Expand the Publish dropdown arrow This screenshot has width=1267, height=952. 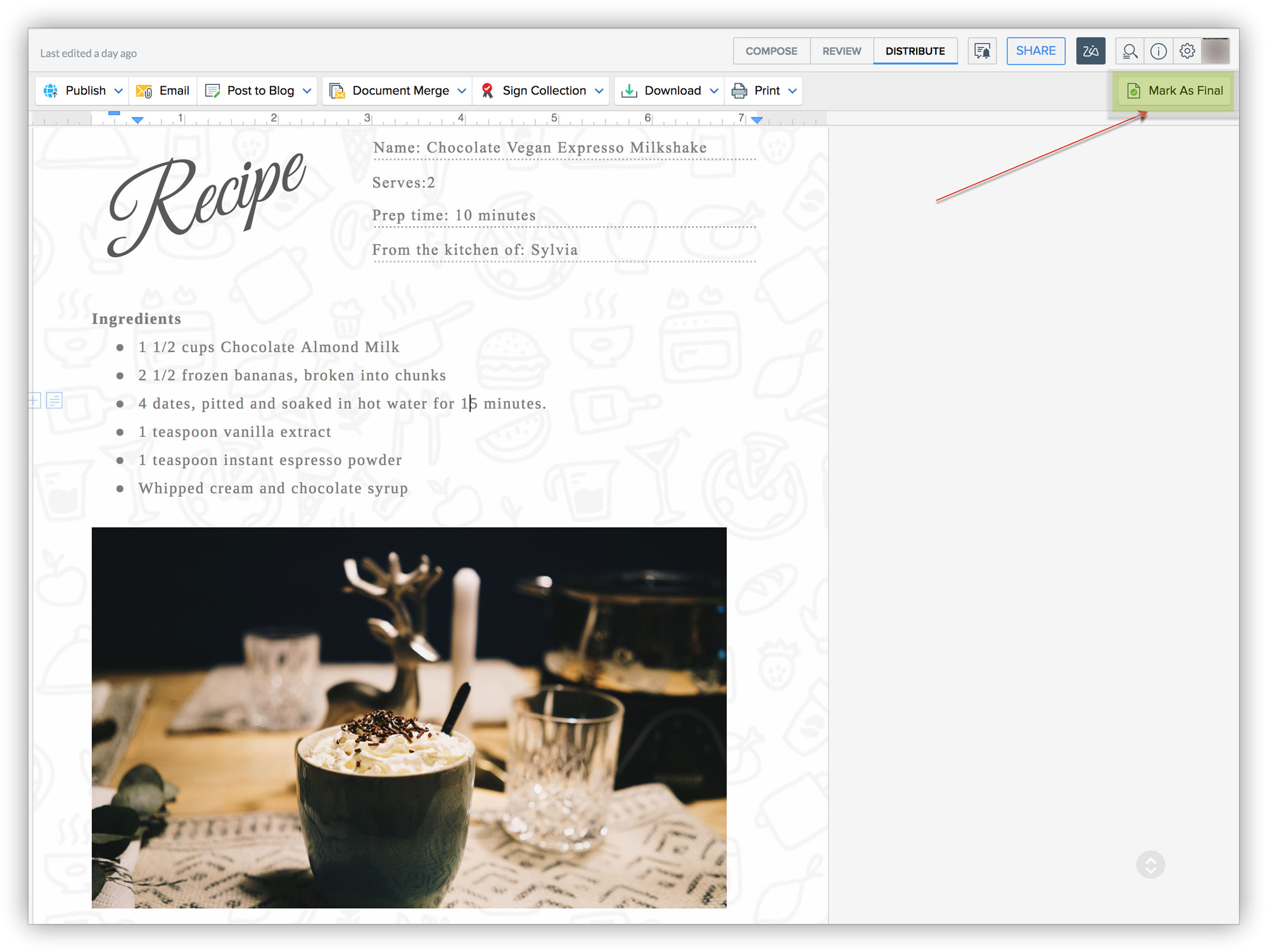(x=118, y=91)
